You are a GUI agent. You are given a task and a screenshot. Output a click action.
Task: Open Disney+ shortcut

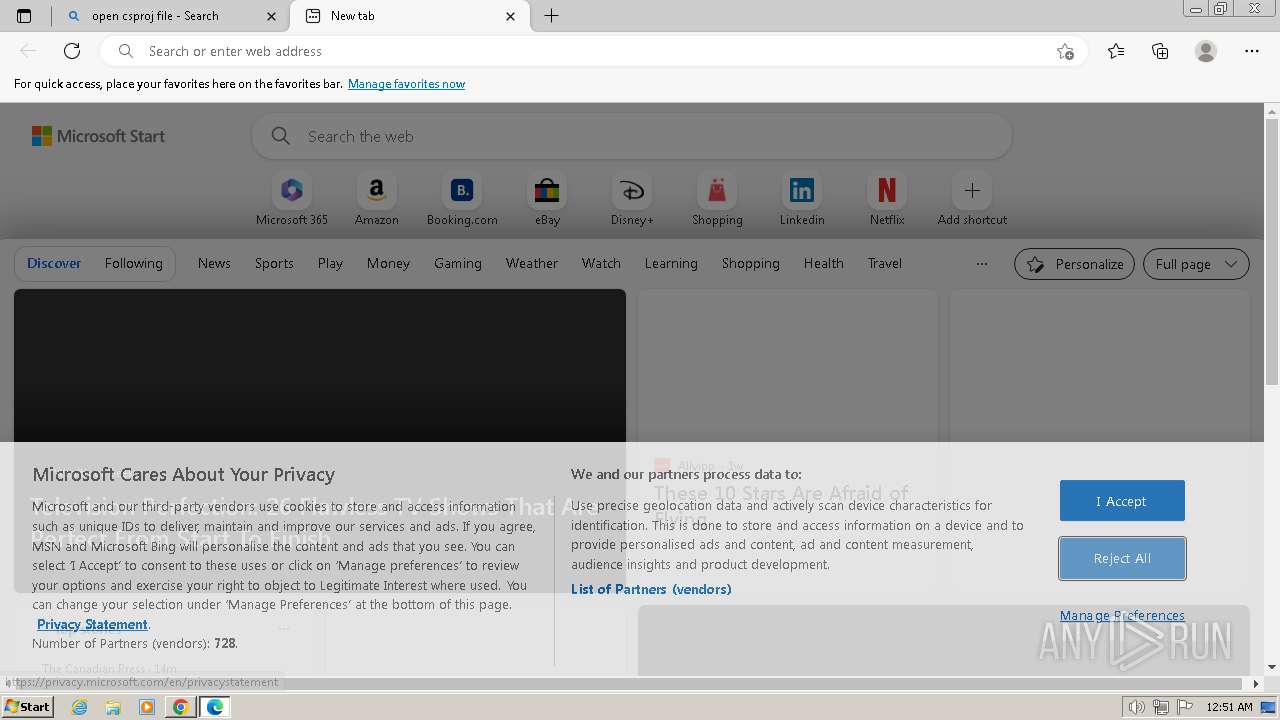click(632, 200)
